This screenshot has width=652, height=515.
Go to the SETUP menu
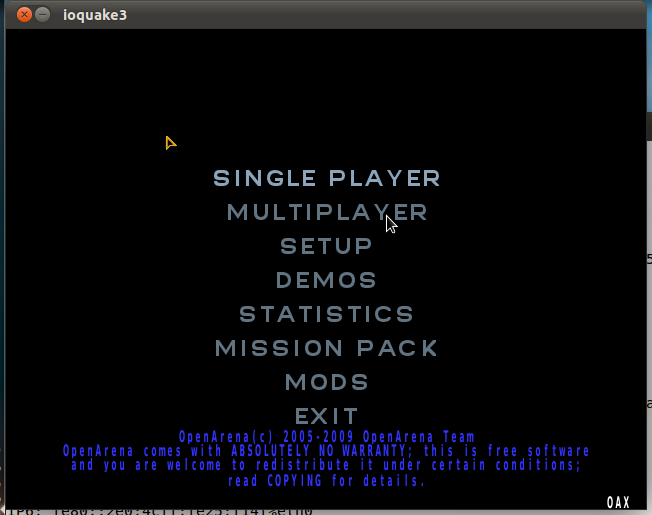point(326,246)
